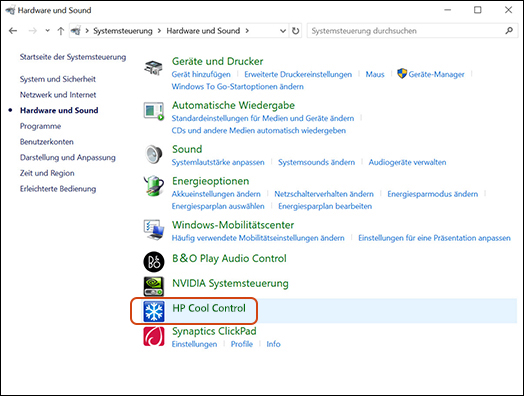Go back with the back arrow
This screenshot has width=524, height=396.
click(x=13, y=31)
